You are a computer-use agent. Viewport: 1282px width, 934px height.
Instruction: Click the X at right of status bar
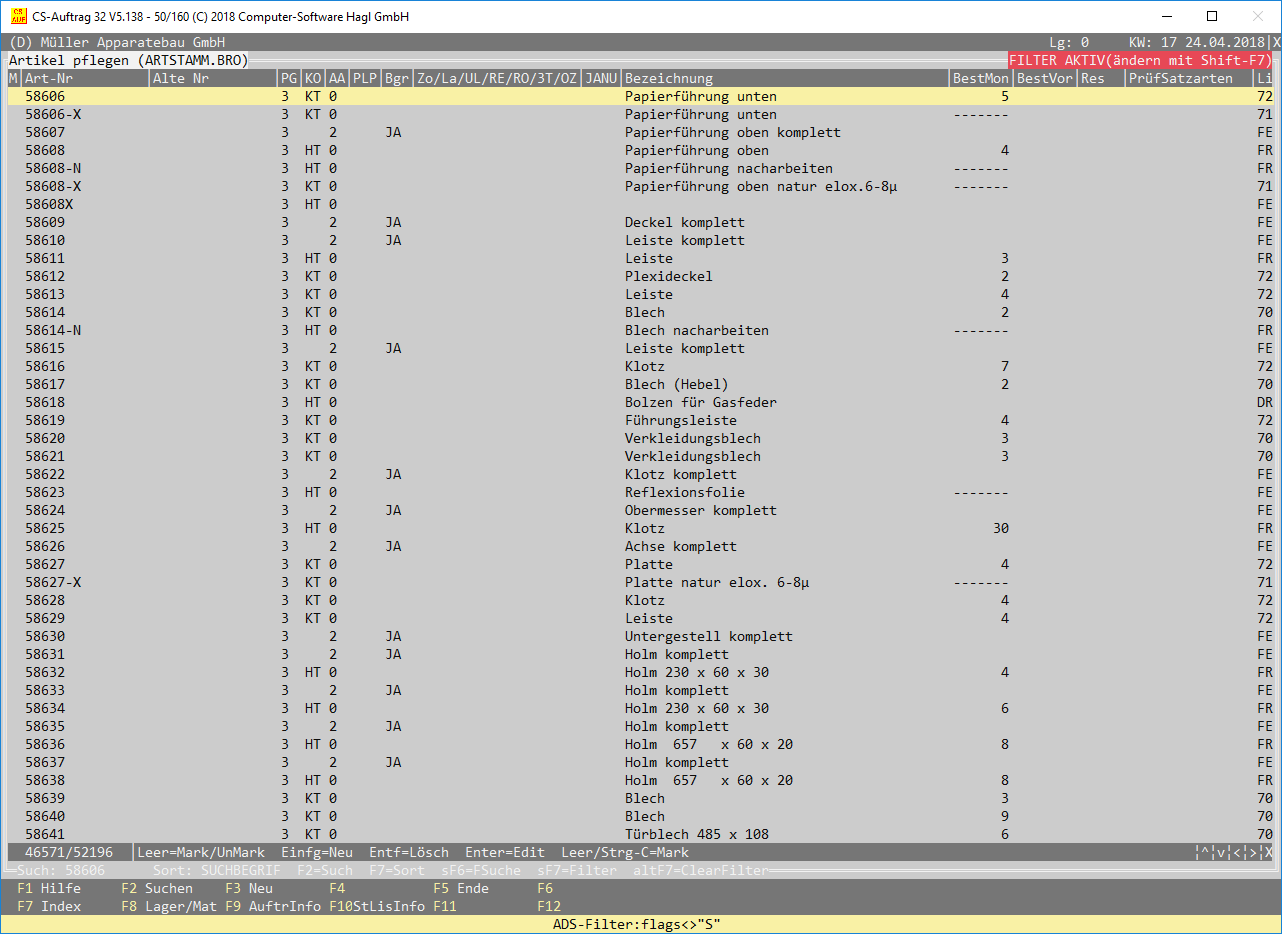(x=1269, y=853)
